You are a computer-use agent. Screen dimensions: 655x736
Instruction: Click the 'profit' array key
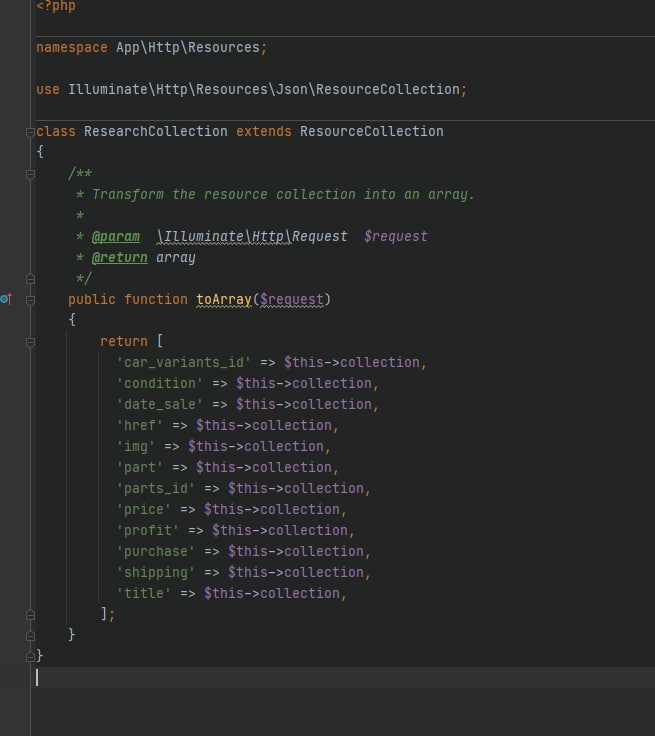point(147,530)
